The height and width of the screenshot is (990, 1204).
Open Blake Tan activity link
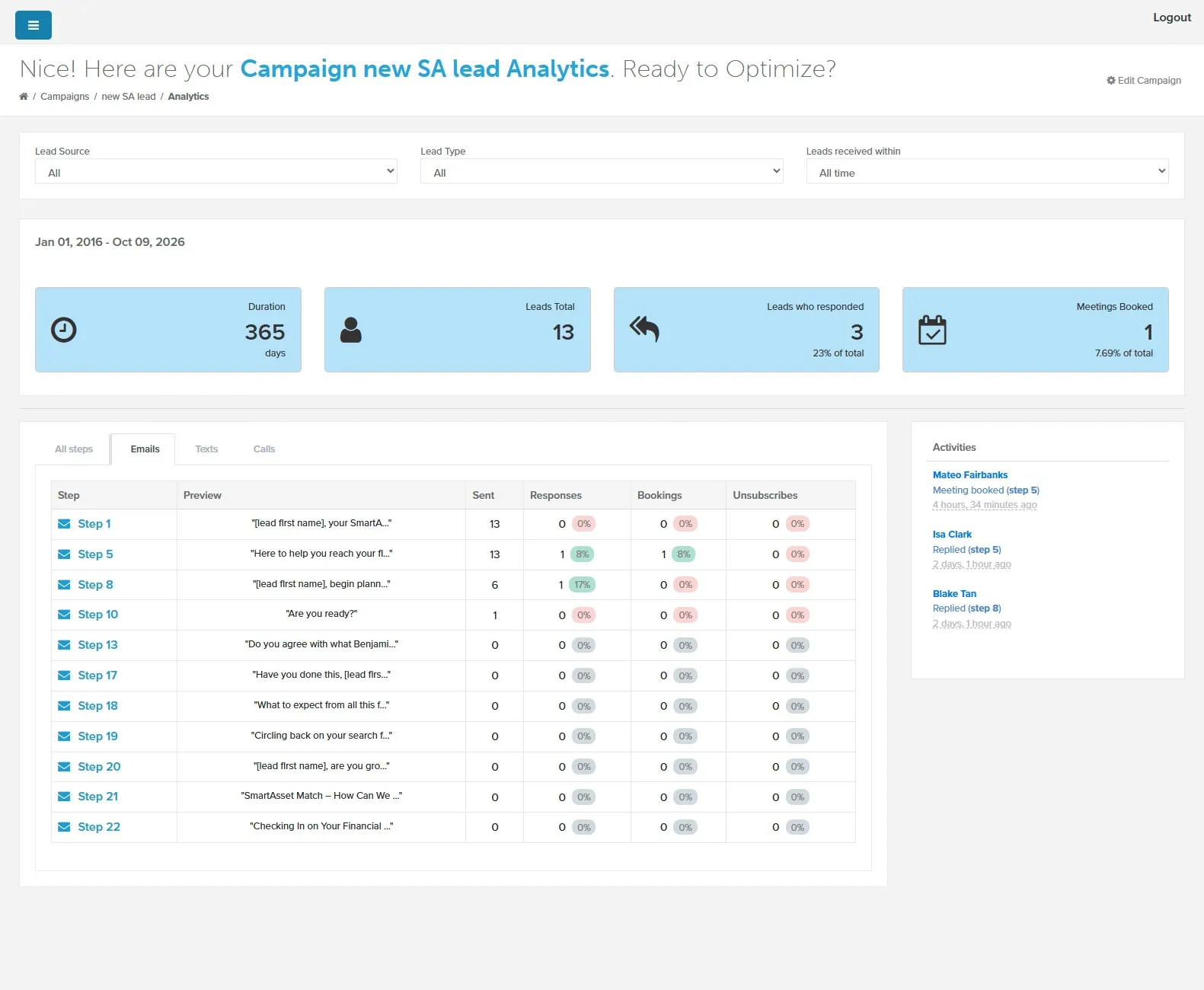[x=954, y=594]
